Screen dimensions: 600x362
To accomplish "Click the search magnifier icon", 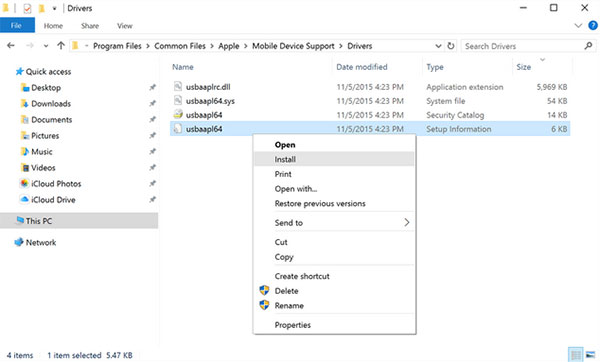I will click(x=588, y=46).
